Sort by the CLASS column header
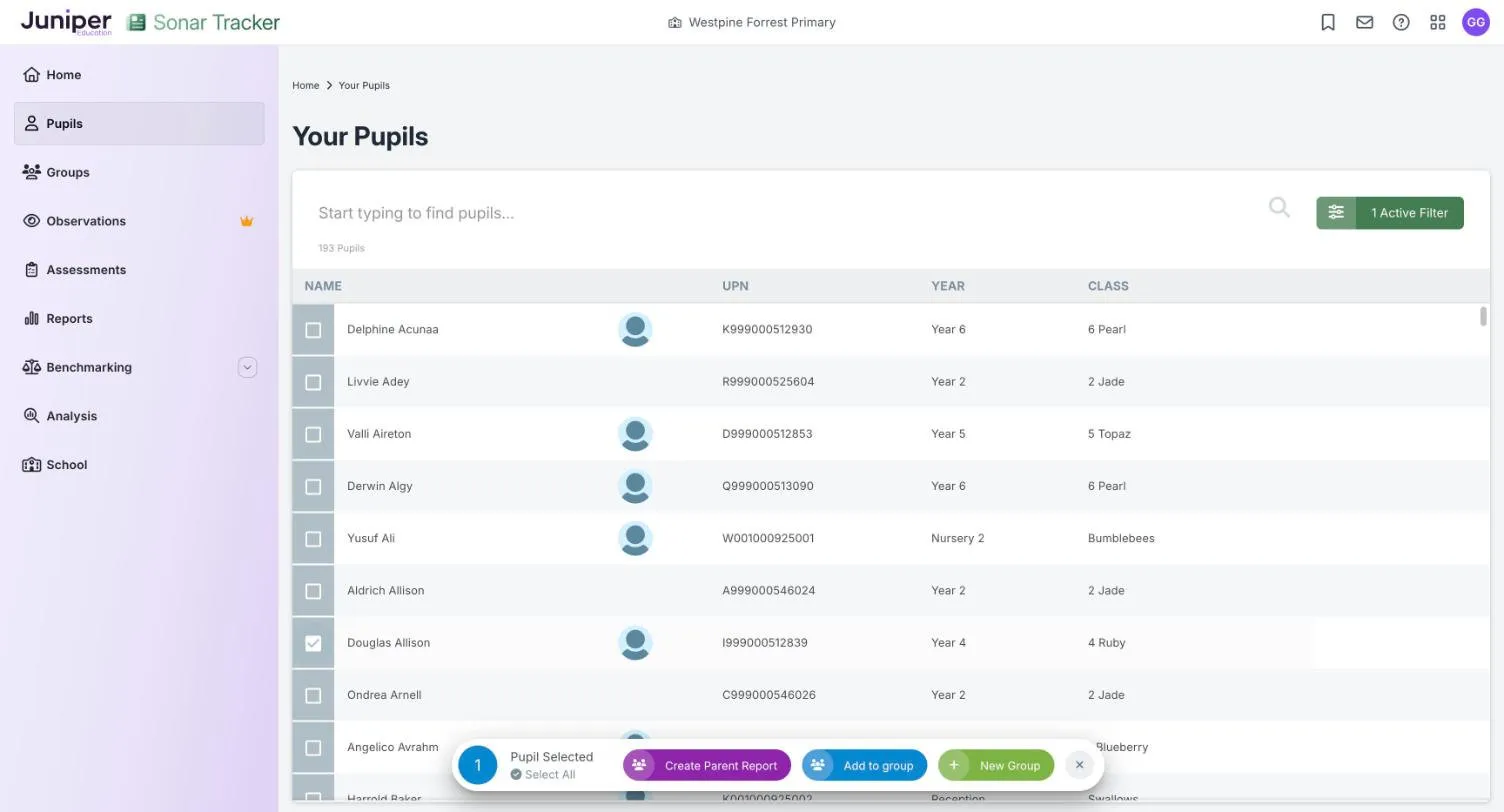1504x812 pixels. coord(1108,286)
